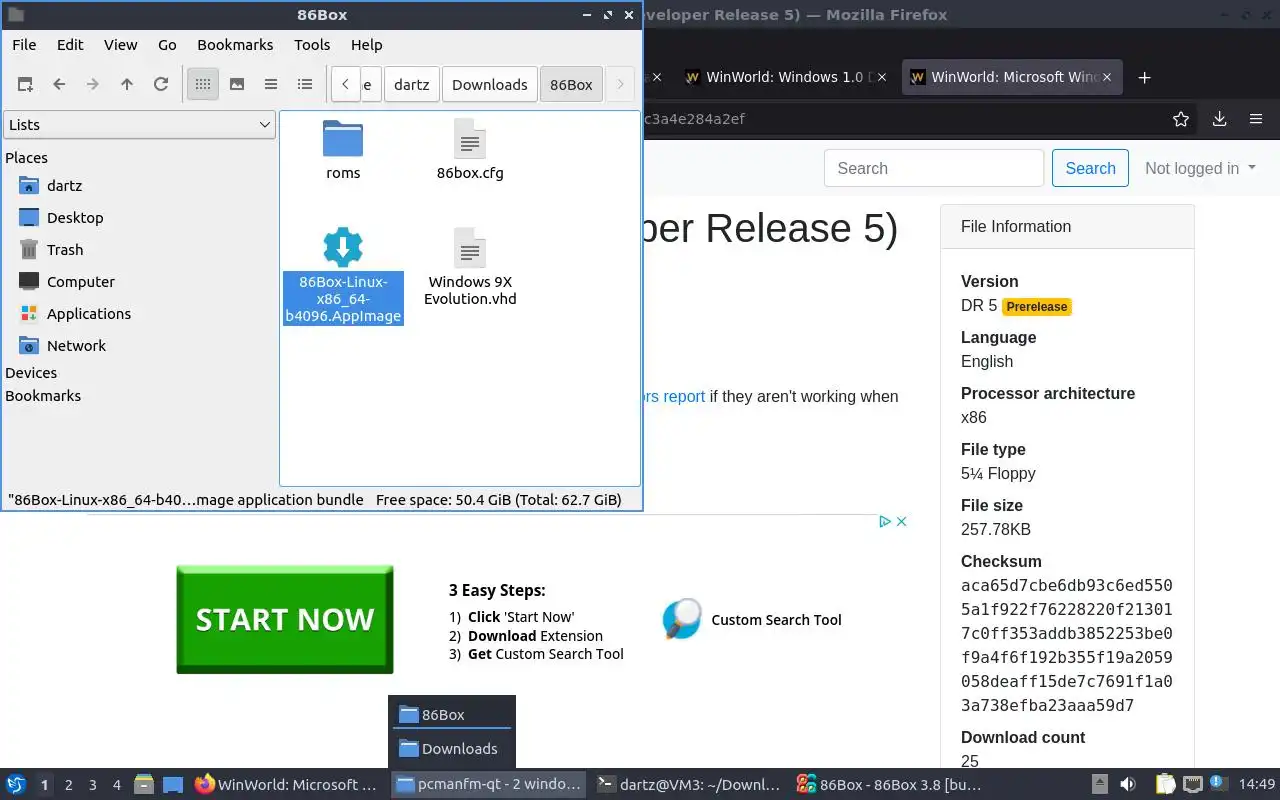Switch to compact list view mode
The width and height of the screenshot is (1280, 800).
coord(271,85)
